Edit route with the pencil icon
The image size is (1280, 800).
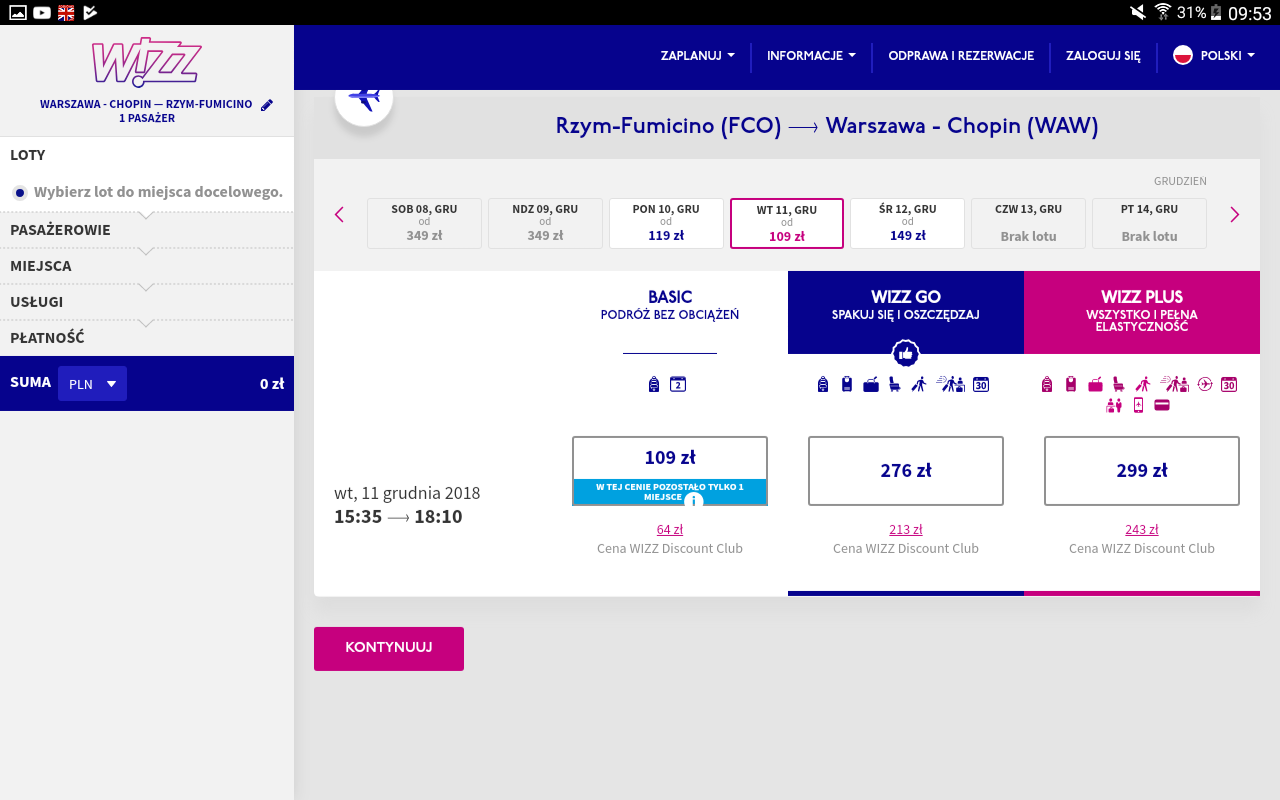click(x=267, y=105)
